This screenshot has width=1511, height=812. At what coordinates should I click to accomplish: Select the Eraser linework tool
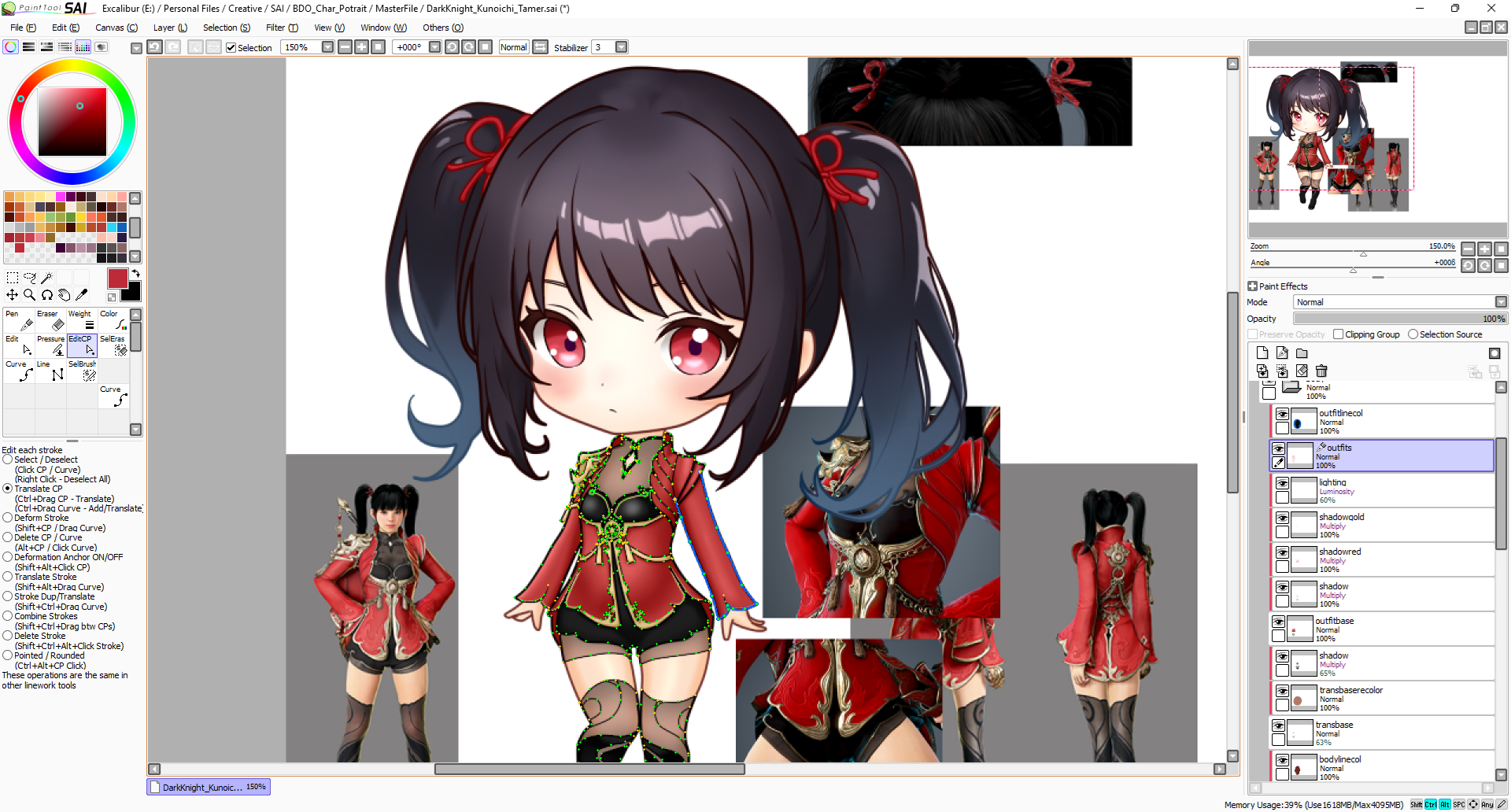[x=51, y=320]
